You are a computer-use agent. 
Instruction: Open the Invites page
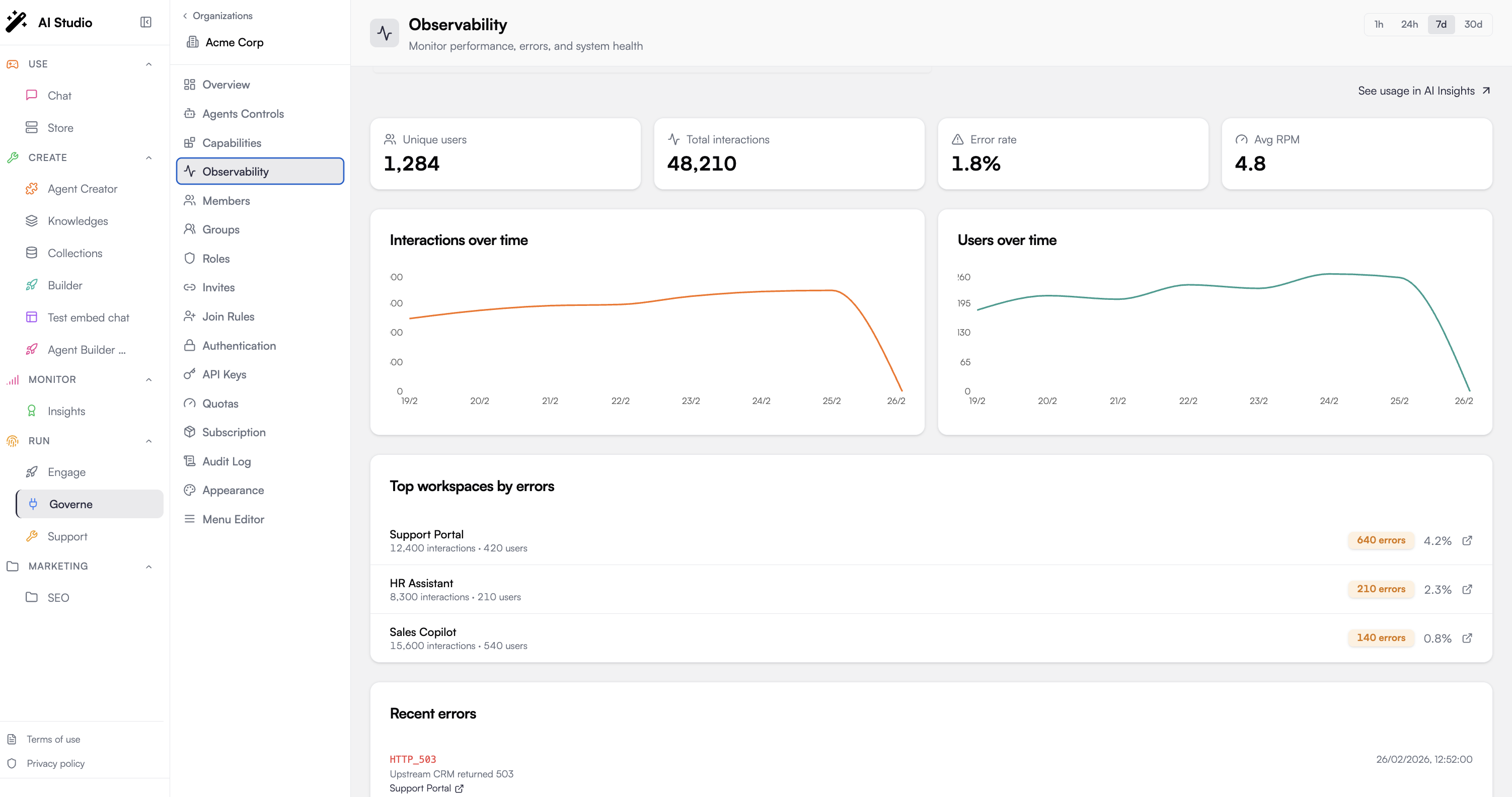coord(260,288)
